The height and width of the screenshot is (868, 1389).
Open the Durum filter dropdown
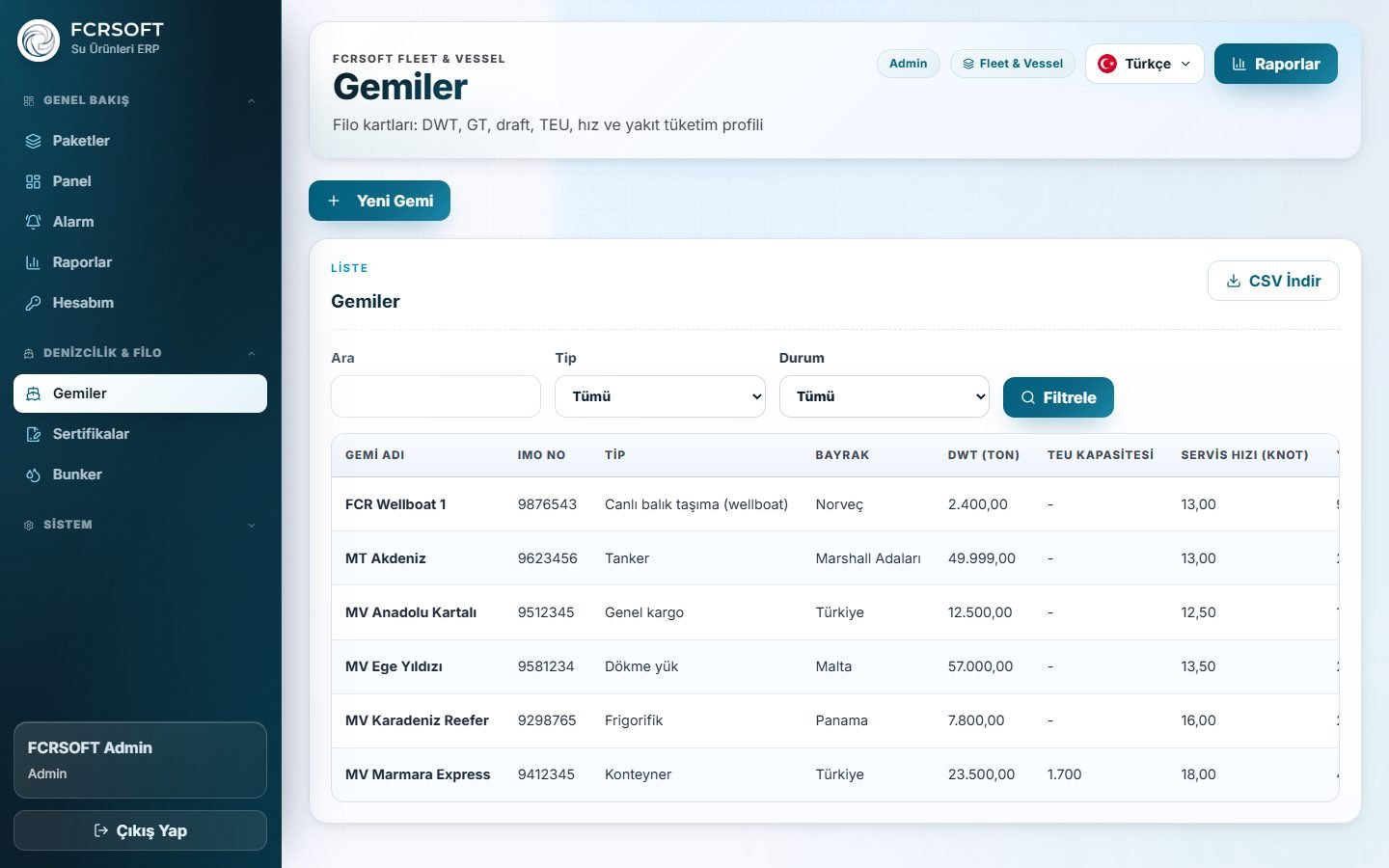[x=884, y=396]
